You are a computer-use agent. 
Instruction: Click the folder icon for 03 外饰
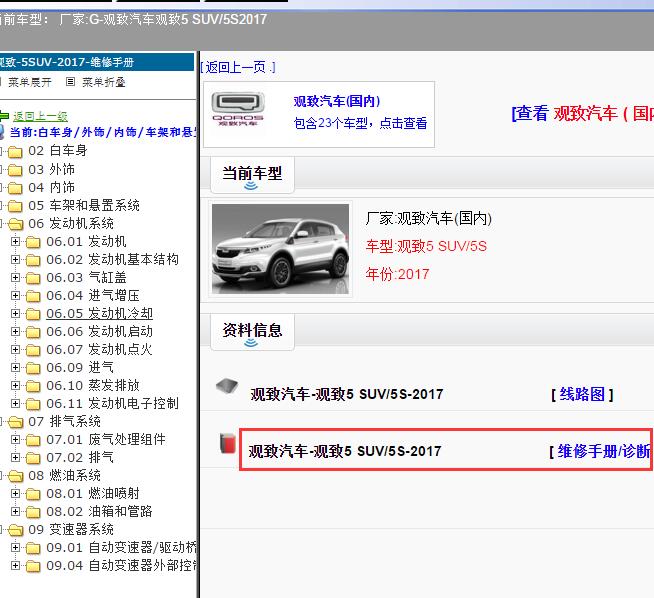point(15,170)
